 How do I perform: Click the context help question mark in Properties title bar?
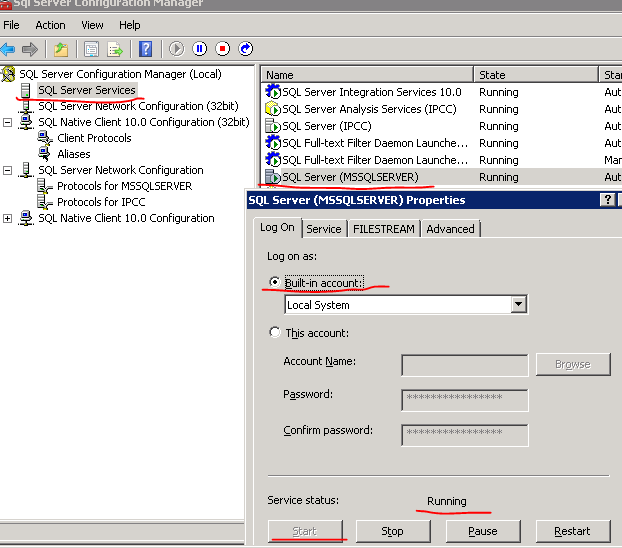coord(607,200)
